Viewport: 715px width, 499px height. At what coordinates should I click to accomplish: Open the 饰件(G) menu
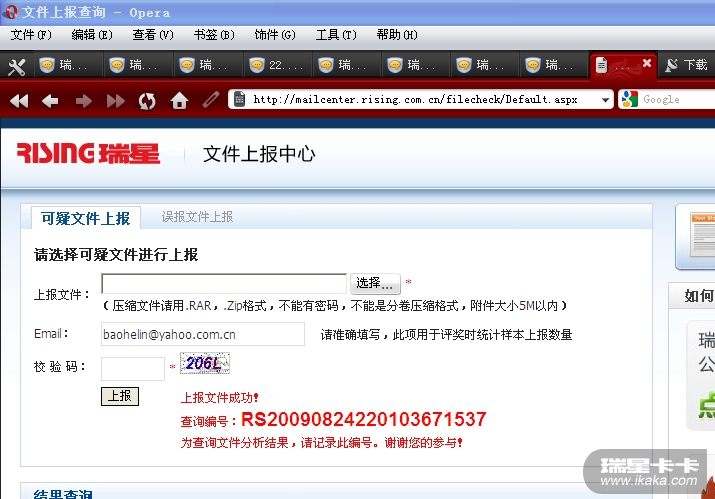coord(275,35)
